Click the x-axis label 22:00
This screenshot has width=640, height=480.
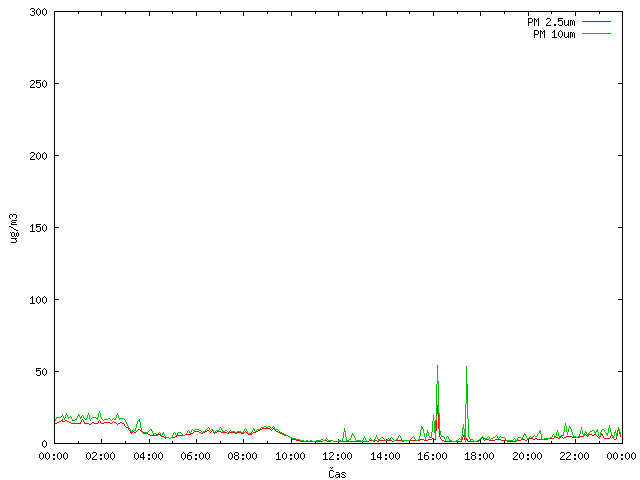[x=575, y=456]
